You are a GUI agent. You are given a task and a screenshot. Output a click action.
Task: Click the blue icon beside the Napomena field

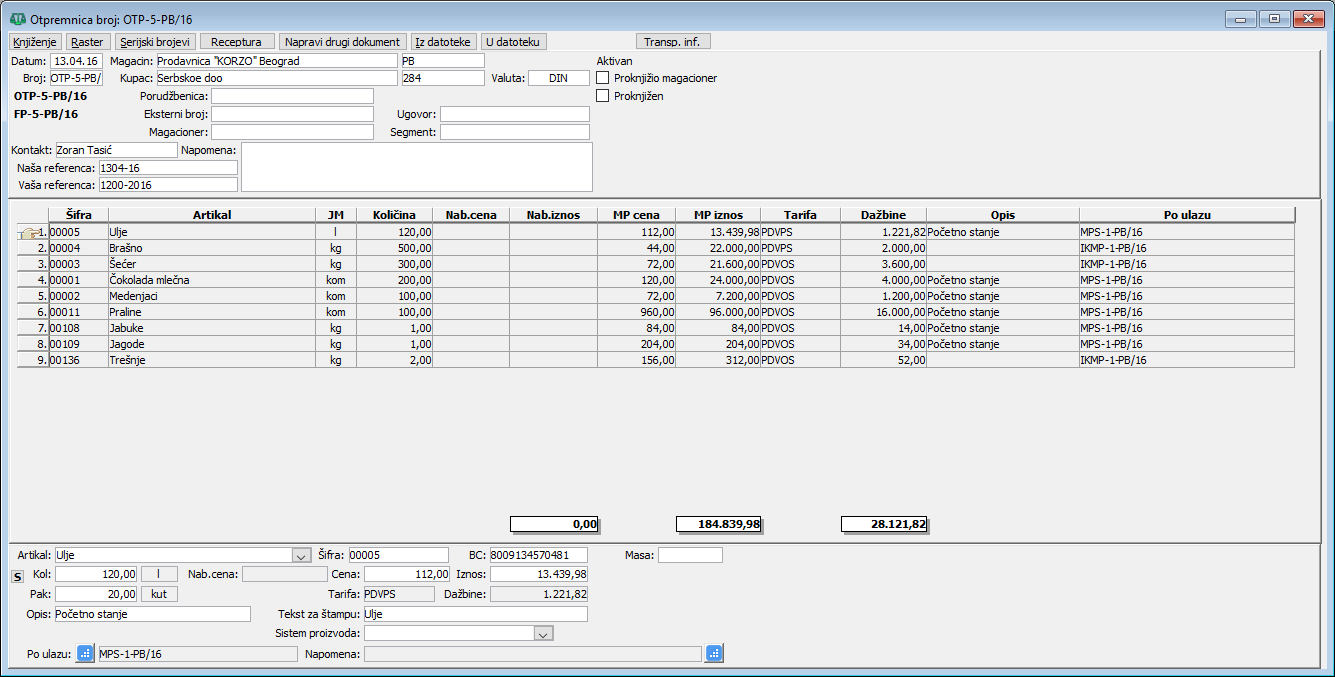713,654
